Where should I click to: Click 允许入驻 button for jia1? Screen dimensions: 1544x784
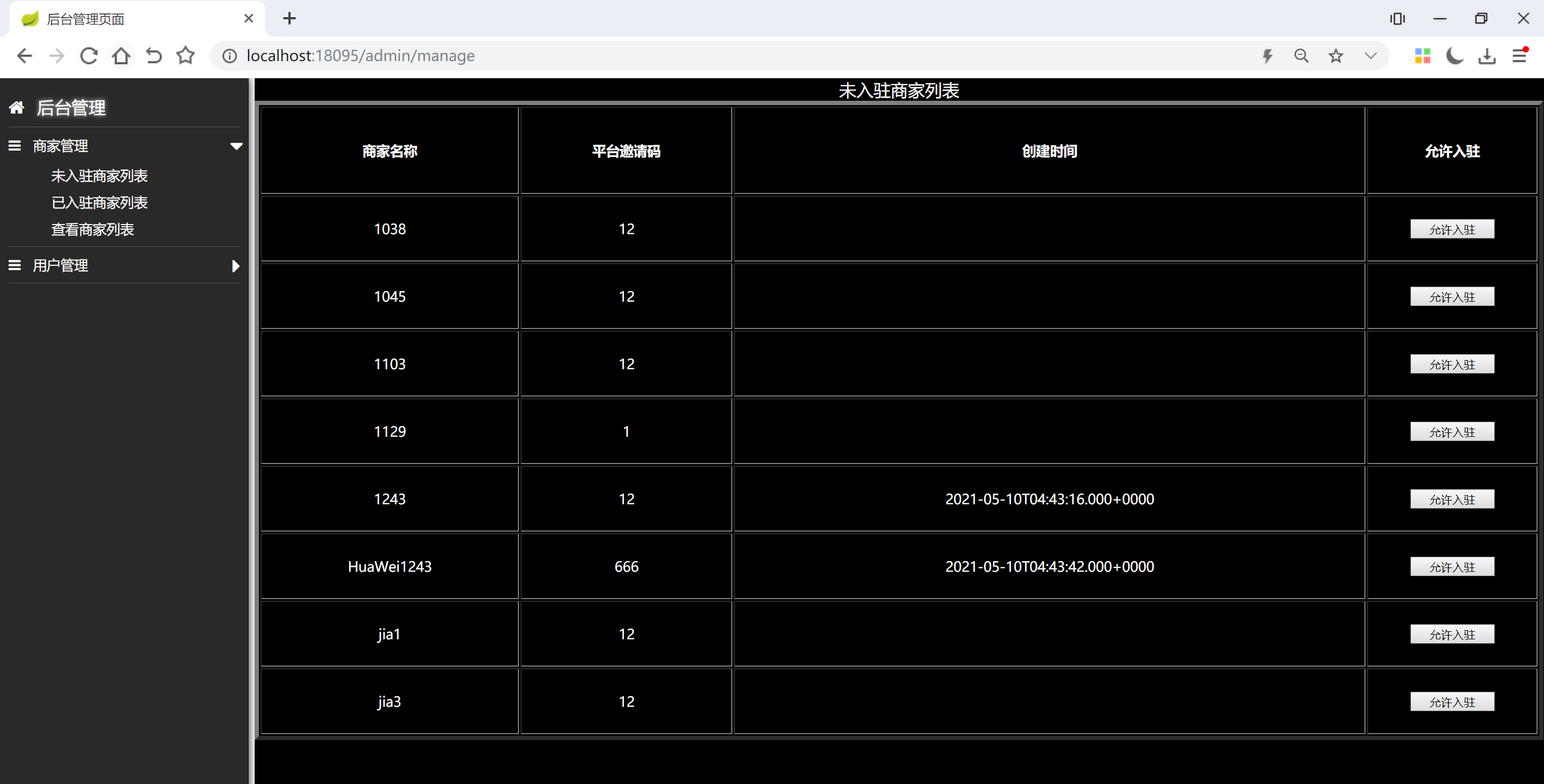tap(1452, 635)
